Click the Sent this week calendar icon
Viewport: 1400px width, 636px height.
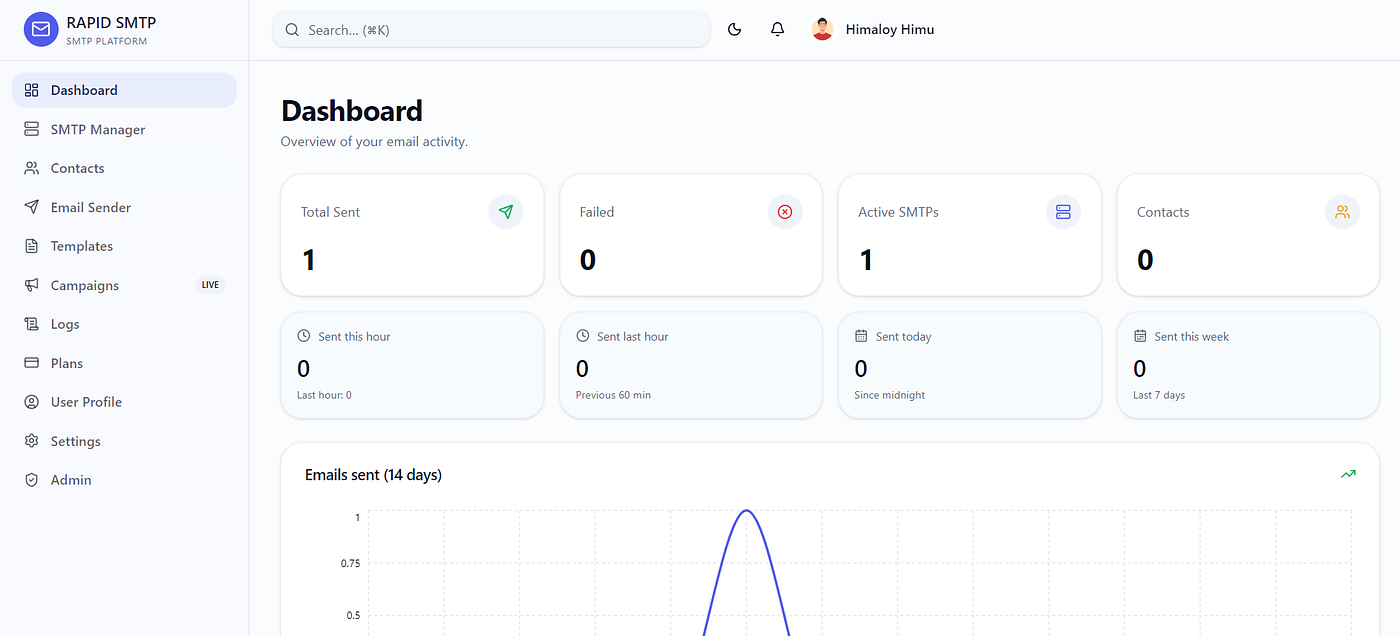click(1140, 336)
